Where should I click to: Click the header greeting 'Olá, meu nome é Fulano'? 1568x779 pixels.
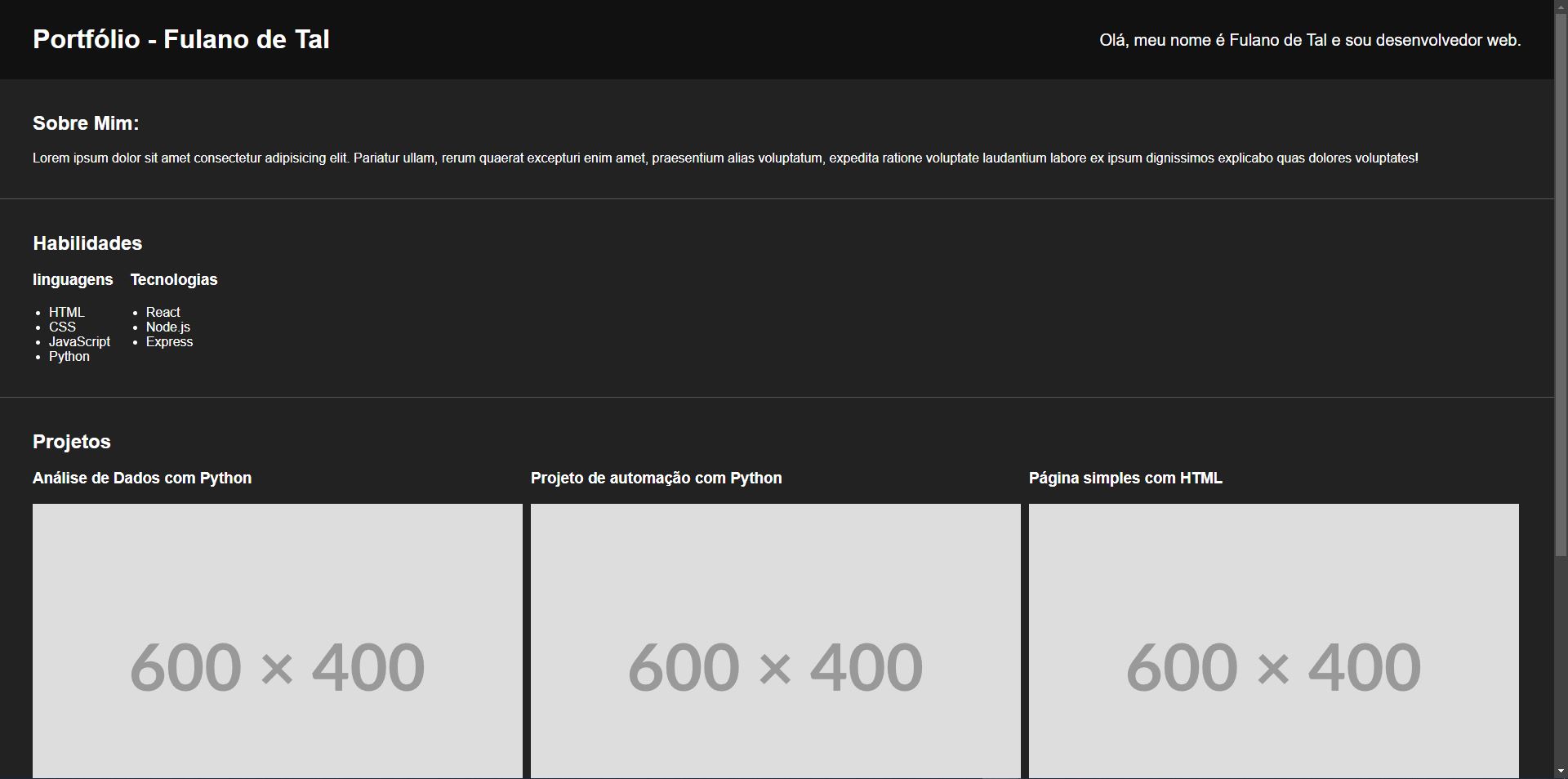pyautogui.click(x=1310, y=40)
